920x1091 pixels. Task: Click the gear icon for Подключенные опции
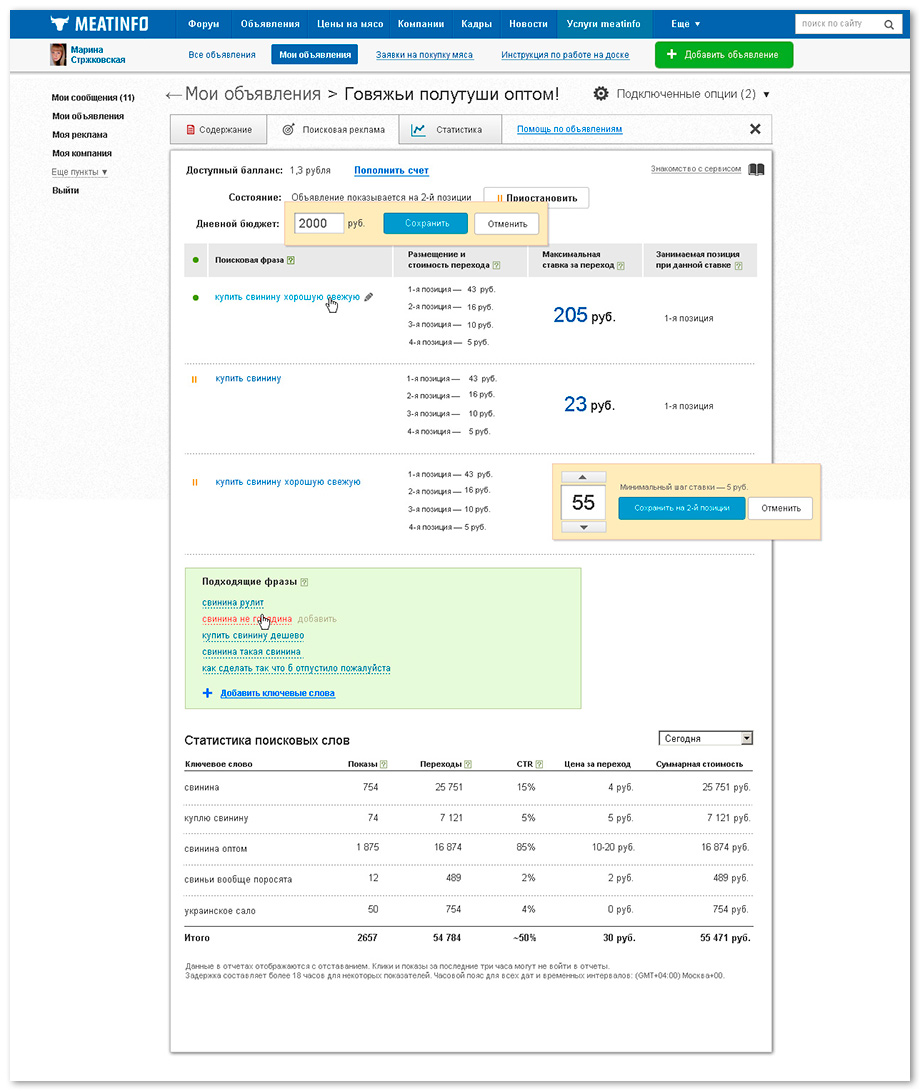(x=601, y=93)
